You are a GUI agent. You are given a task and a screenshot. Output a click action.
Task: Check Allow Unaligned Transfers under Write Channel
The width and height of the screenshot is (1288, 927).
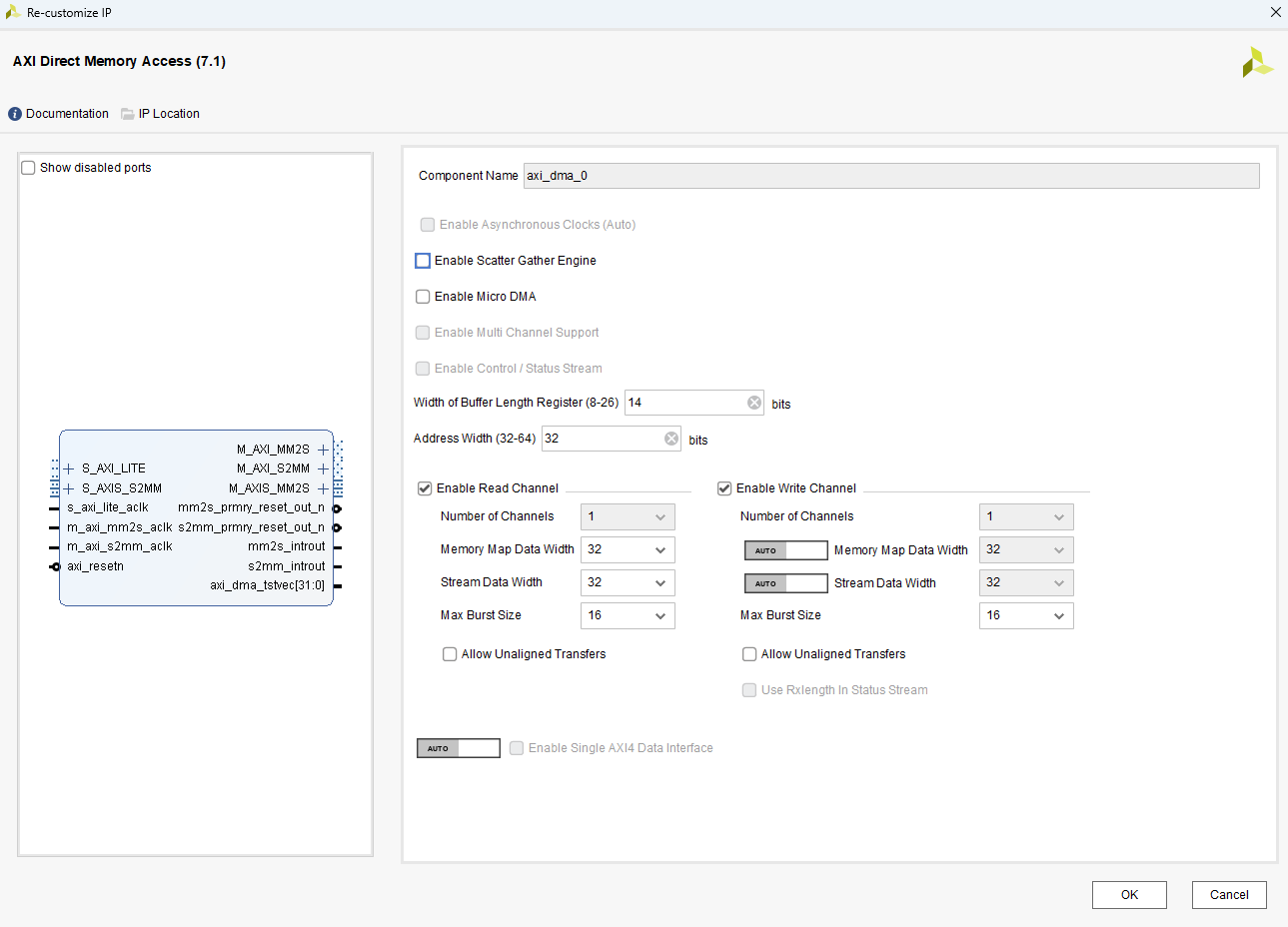click(x=749, y=654)
